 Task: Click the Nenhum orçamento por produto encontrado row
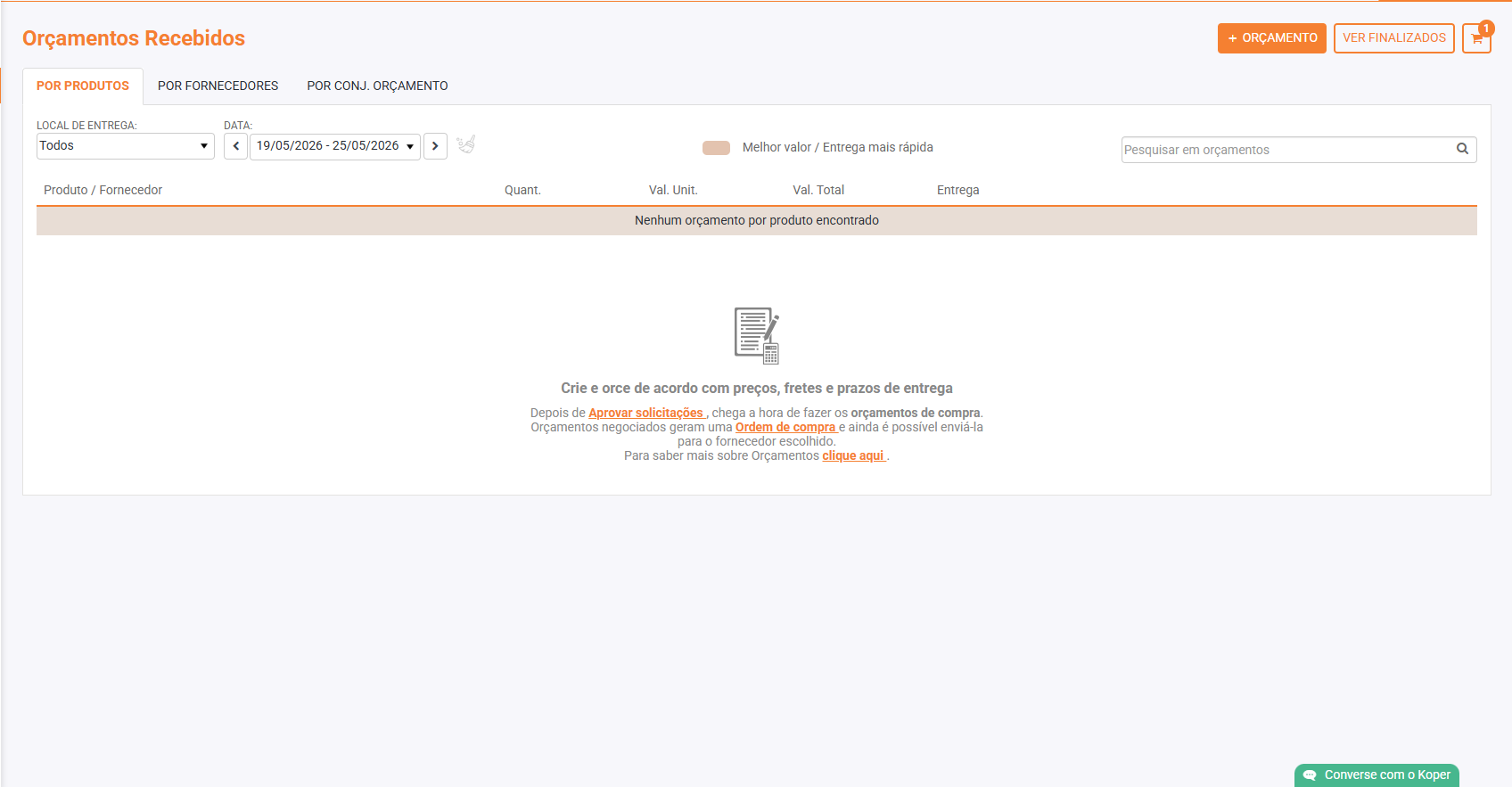pyautogui.click(x=757, y=220)
